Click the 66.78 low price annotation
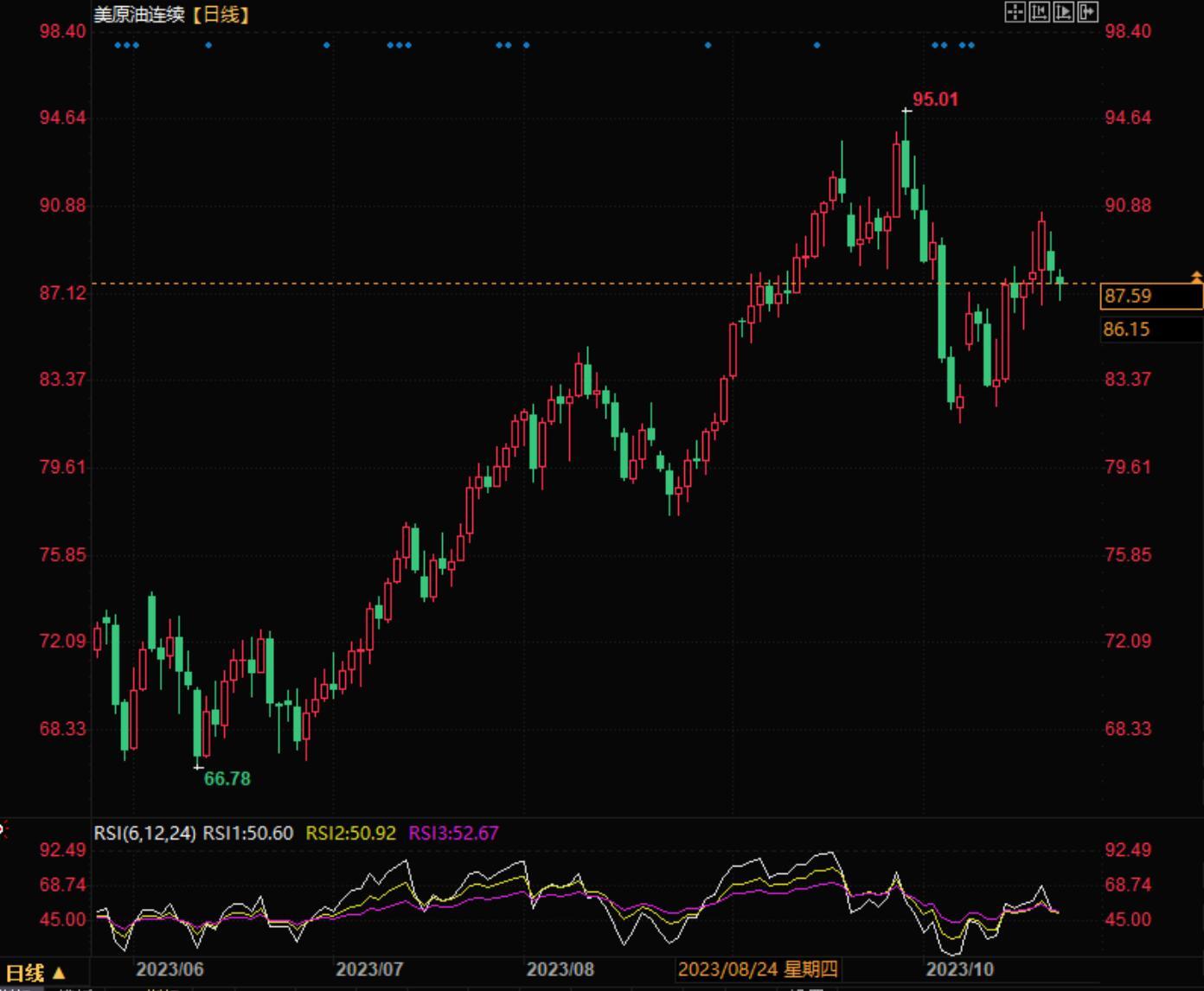The width and height of the screenshot is (1204, 991). tap(227, 779)
